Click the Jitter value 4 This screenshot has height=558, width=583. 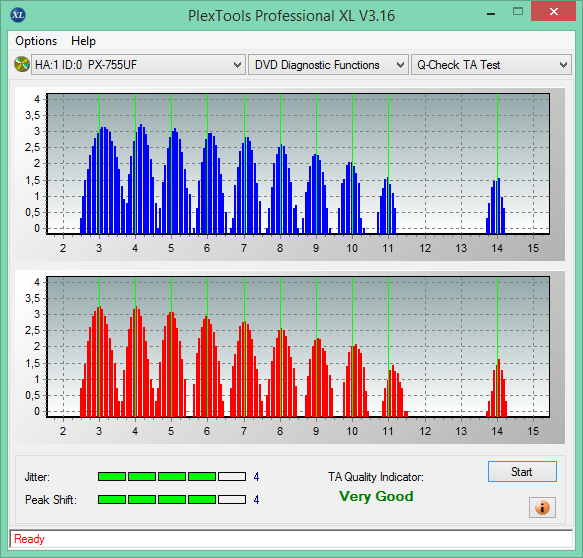coord(256,477)
